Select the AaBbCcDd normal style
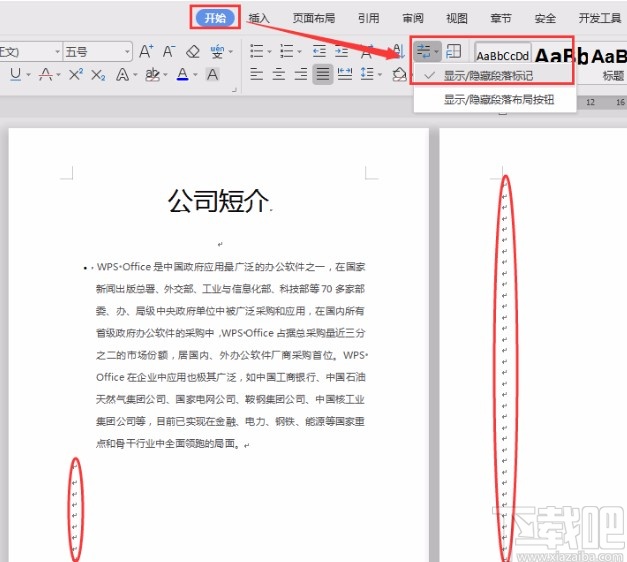The width and height of the screenshot is (627, 562). pos(503,55)
